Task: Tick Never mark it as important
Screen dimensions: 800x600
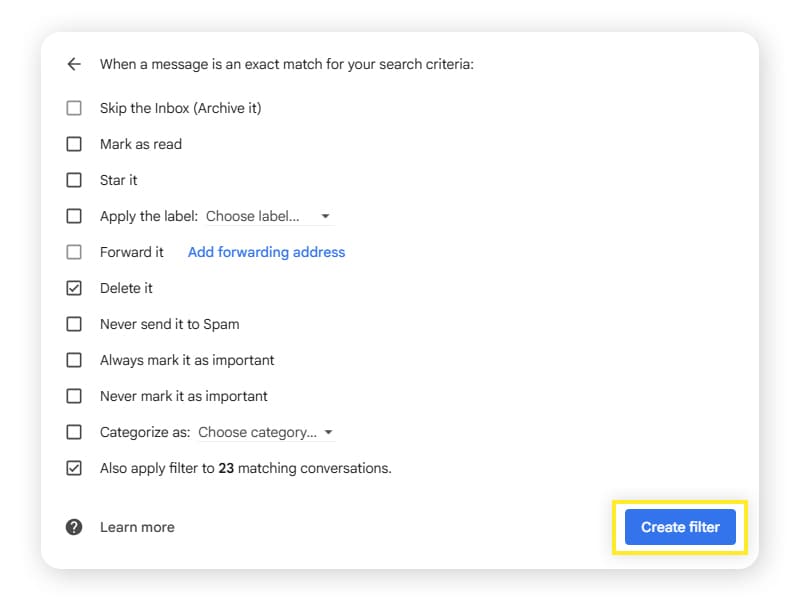Action: 74,396
